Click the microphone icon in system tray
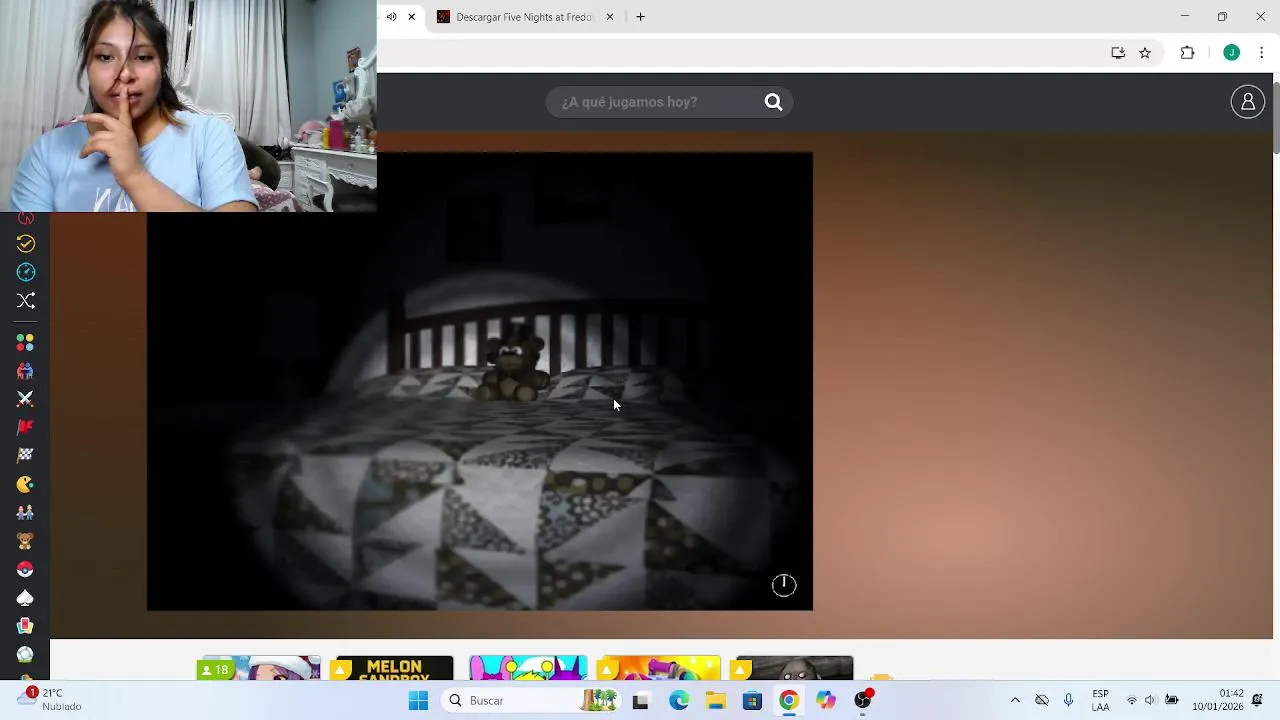The image size is (1280, 720). point(1069,701)
